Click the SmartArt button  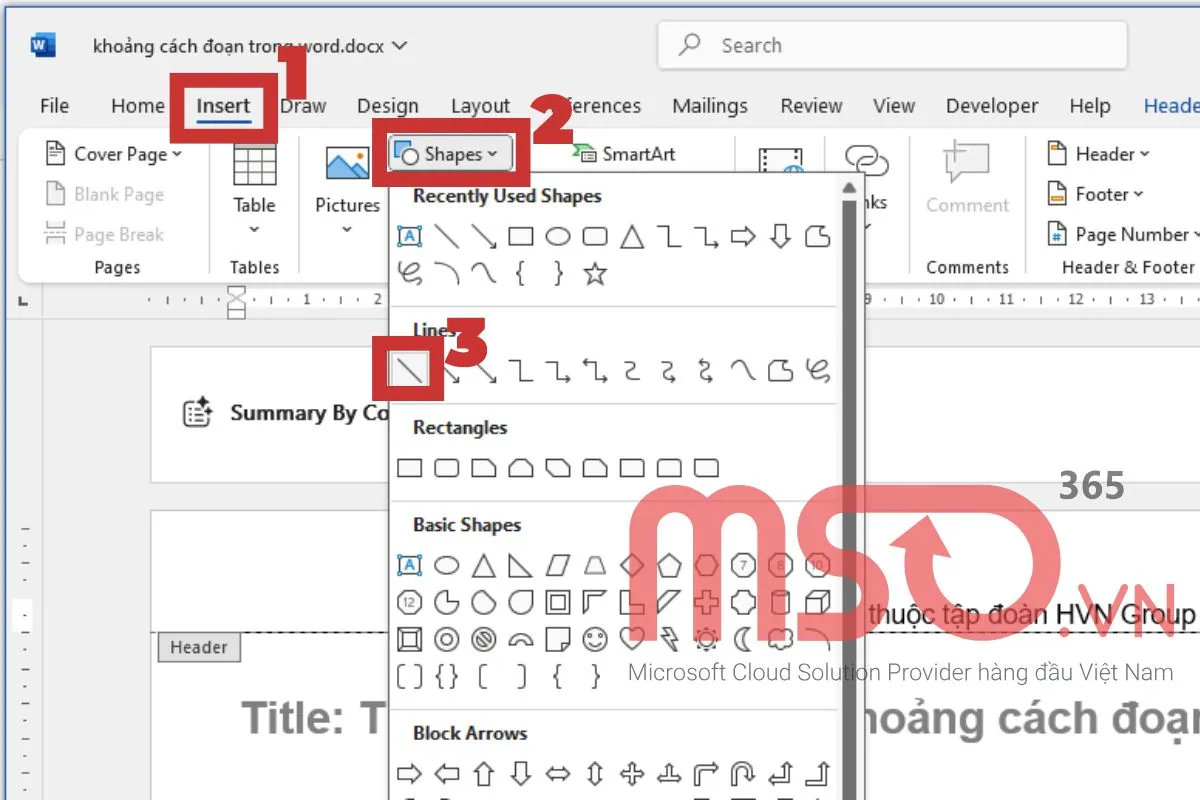(x=625, y=154)
